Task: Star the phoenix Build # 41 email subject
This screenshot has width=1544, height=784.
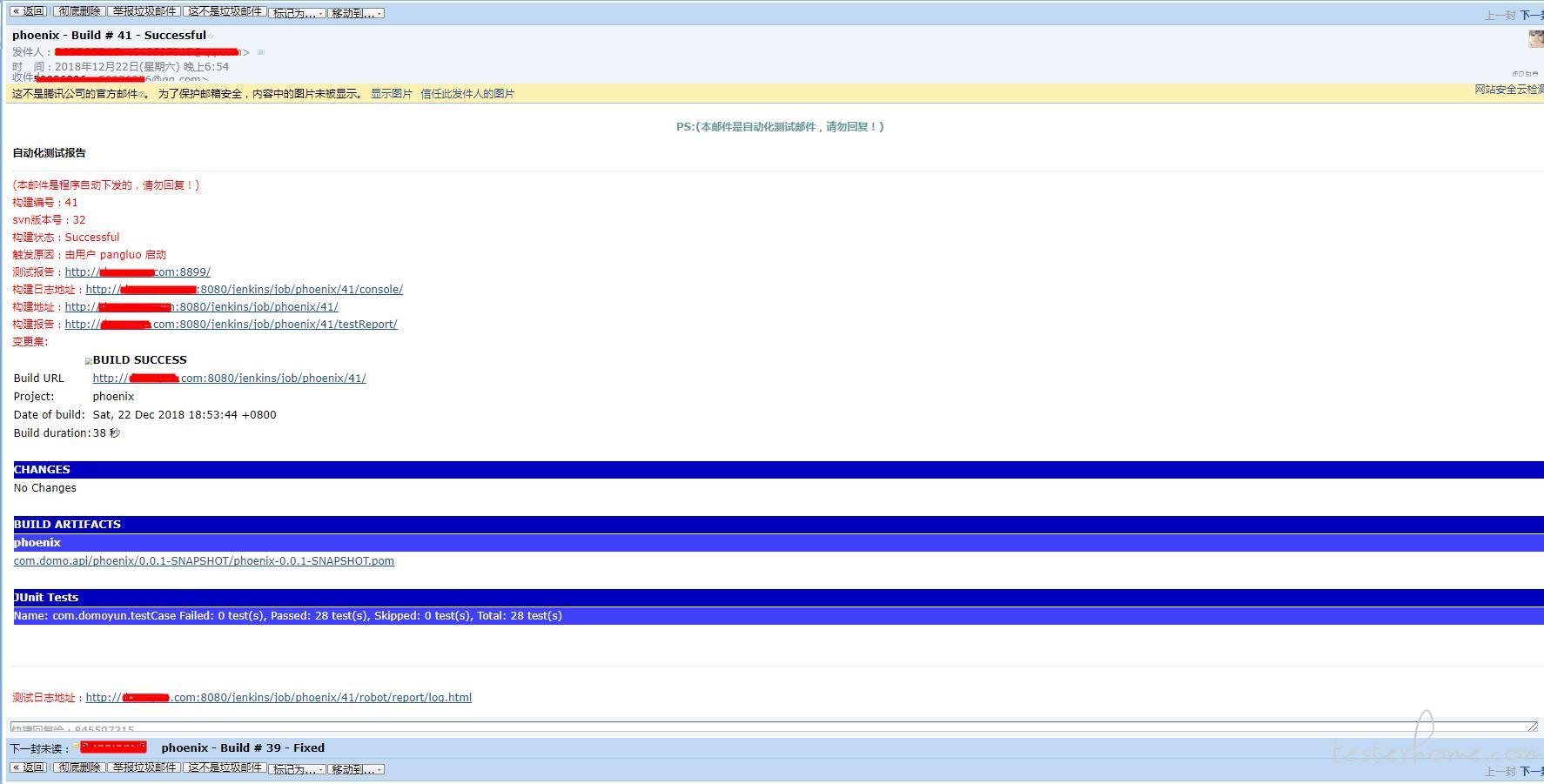Action: pyautogui.click(x=211, y=37)
